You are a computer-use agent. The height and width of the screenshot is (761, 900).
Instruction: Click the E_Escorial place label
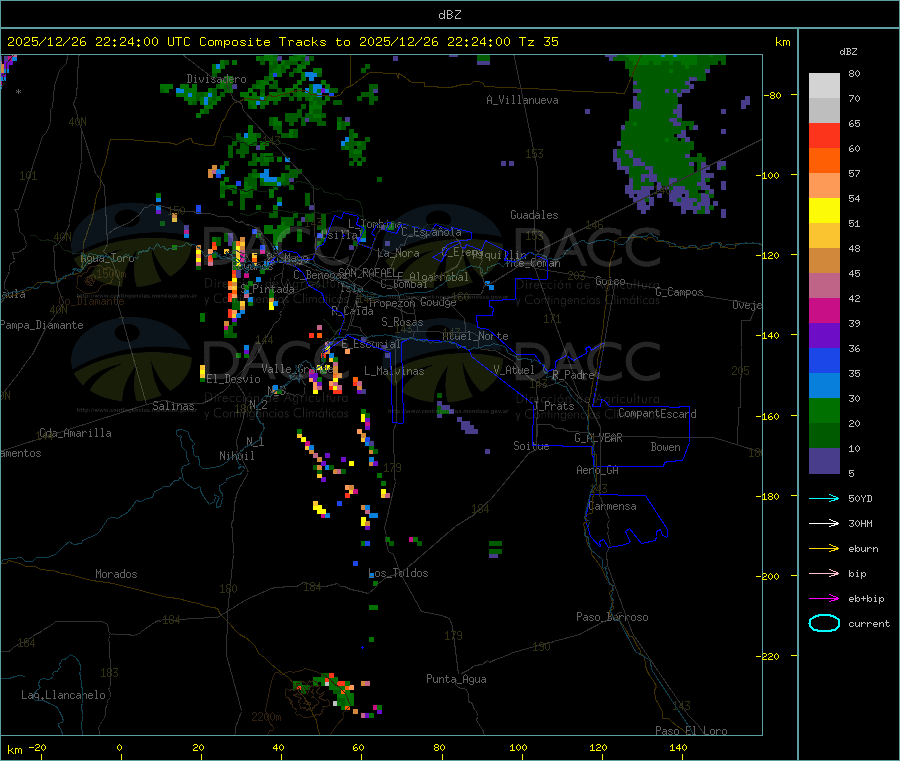(x=370, y=344)
